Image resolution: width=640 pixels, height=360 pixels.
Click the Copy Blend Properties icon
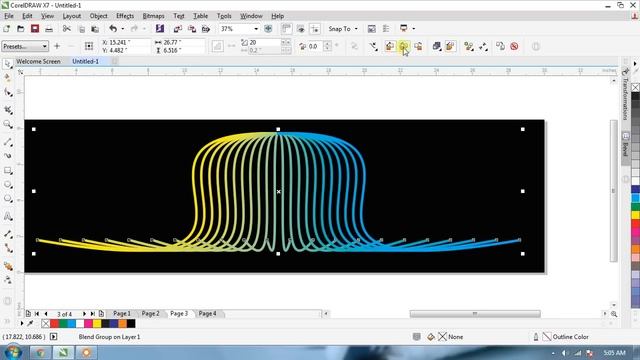pyautogui.click(x=500, y=46)
